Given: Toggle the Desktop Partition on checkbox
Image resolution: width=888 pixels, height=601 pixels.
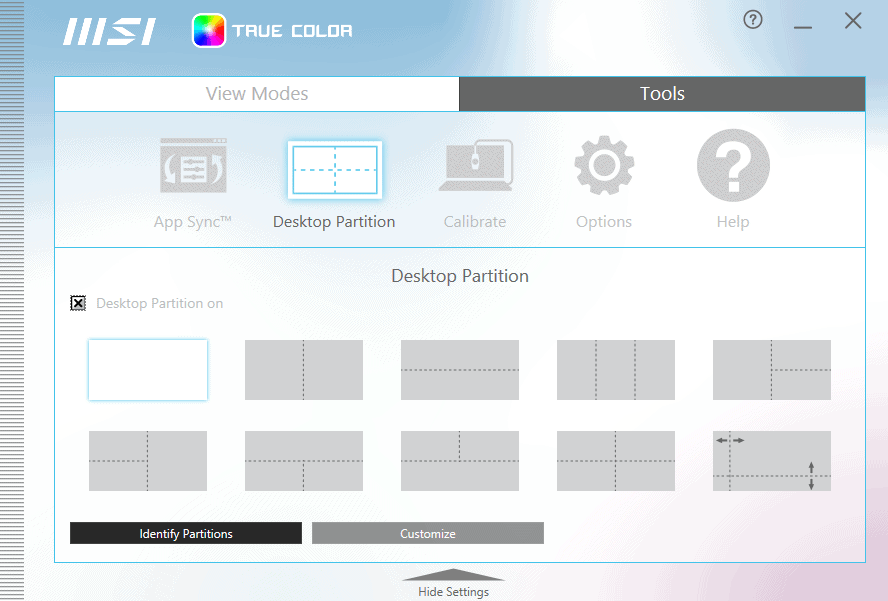Looking at the screenshot, I should tap(78, 303).
